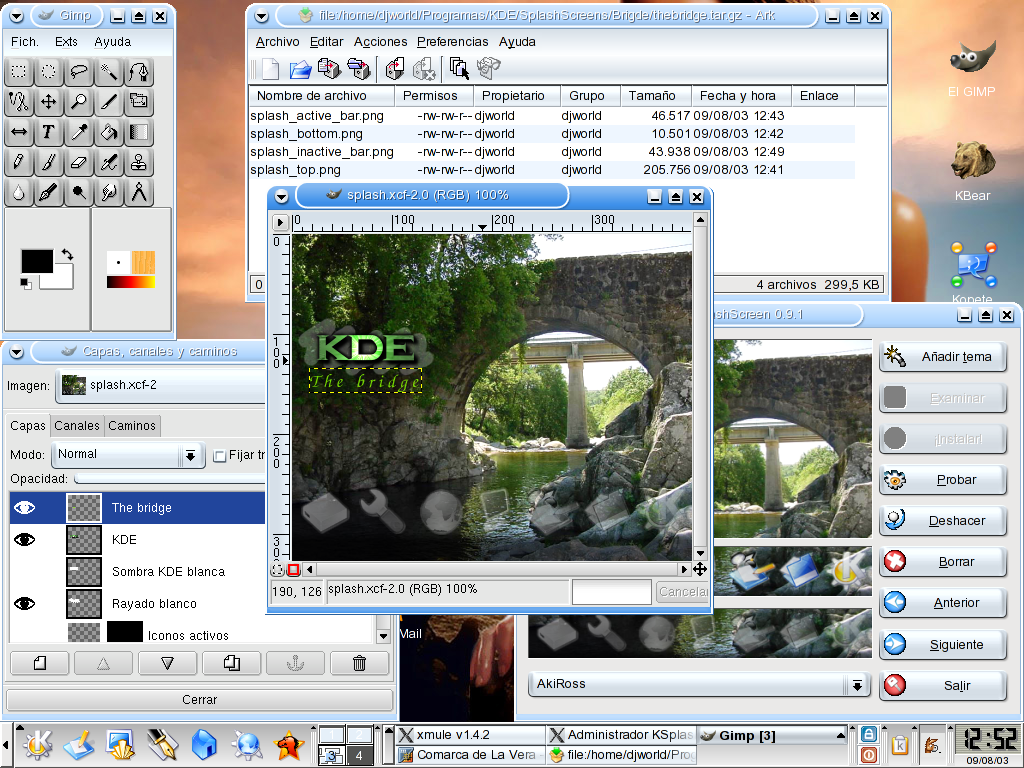Image resolution: width=1024 pixels, height=768 pixels.
Task: Open the Archivo menu in Ark
Action: 278,42
